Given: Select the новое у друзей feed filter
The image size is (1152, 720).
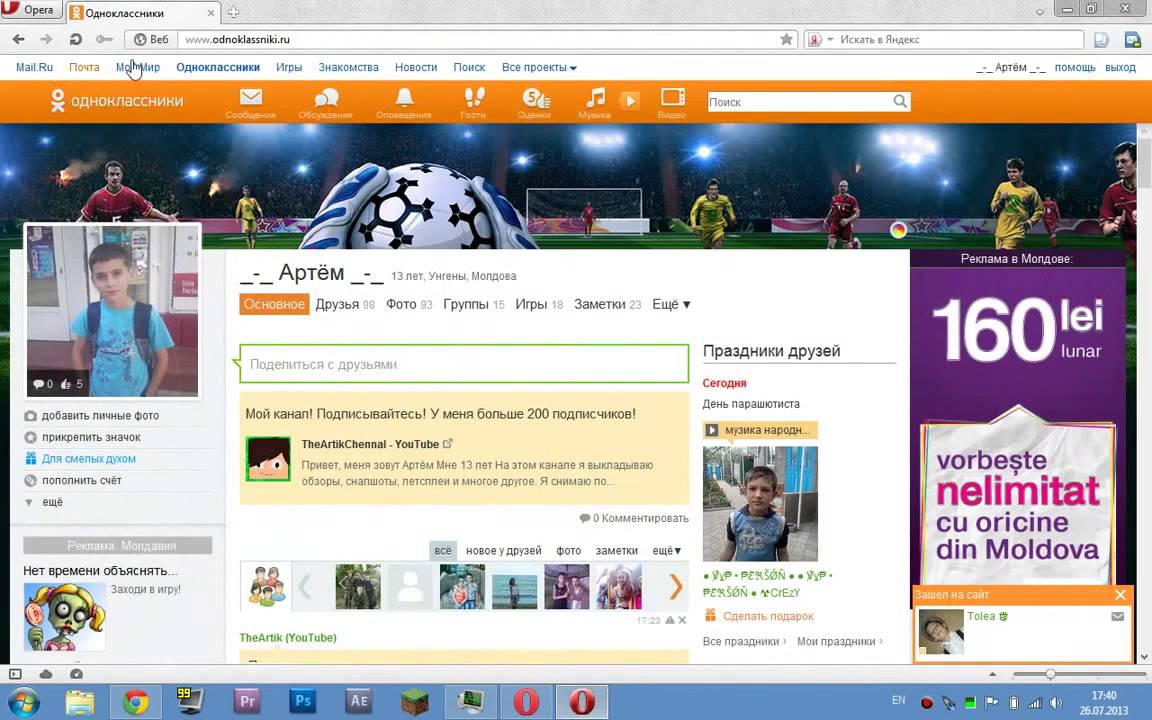Looking at the screenshot, I should coord(503,550).
